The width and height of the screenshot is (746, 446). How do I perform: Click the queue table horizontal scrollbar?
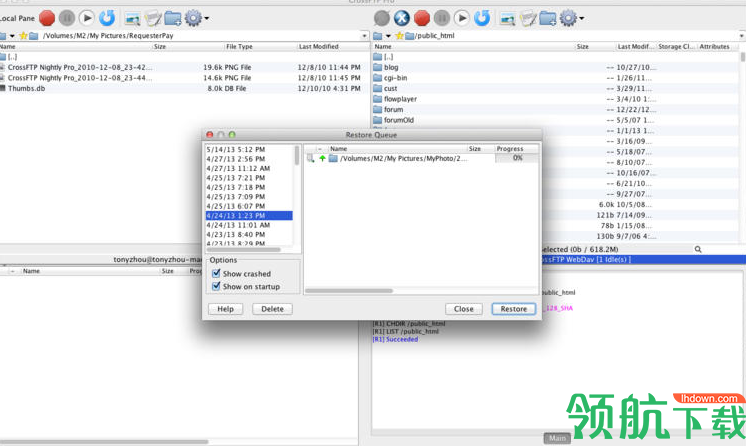point(350,290)
